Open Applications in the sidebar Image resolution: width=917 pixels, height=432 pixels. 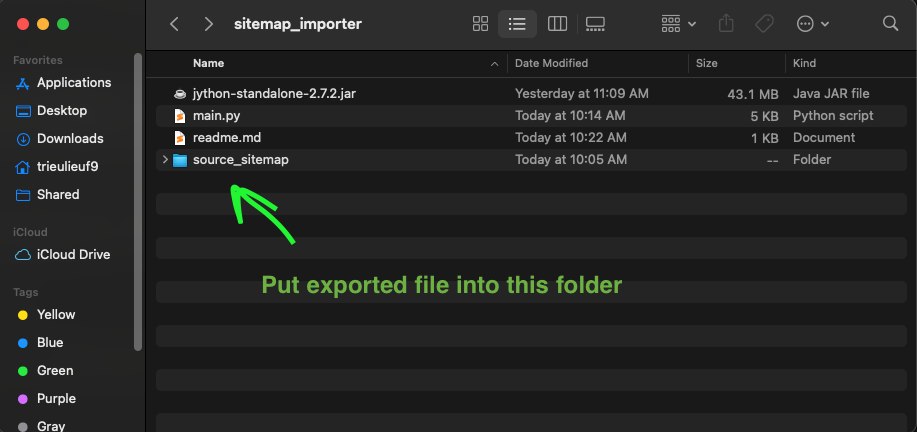[74, 83]
